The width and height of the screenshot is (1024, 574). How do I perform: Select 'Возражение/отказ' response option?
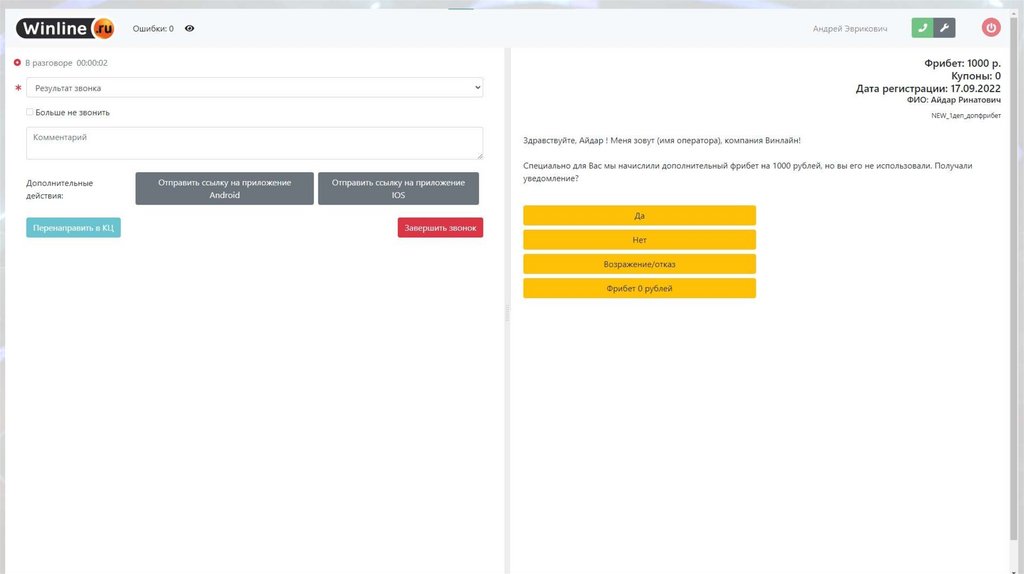(639, 264)
